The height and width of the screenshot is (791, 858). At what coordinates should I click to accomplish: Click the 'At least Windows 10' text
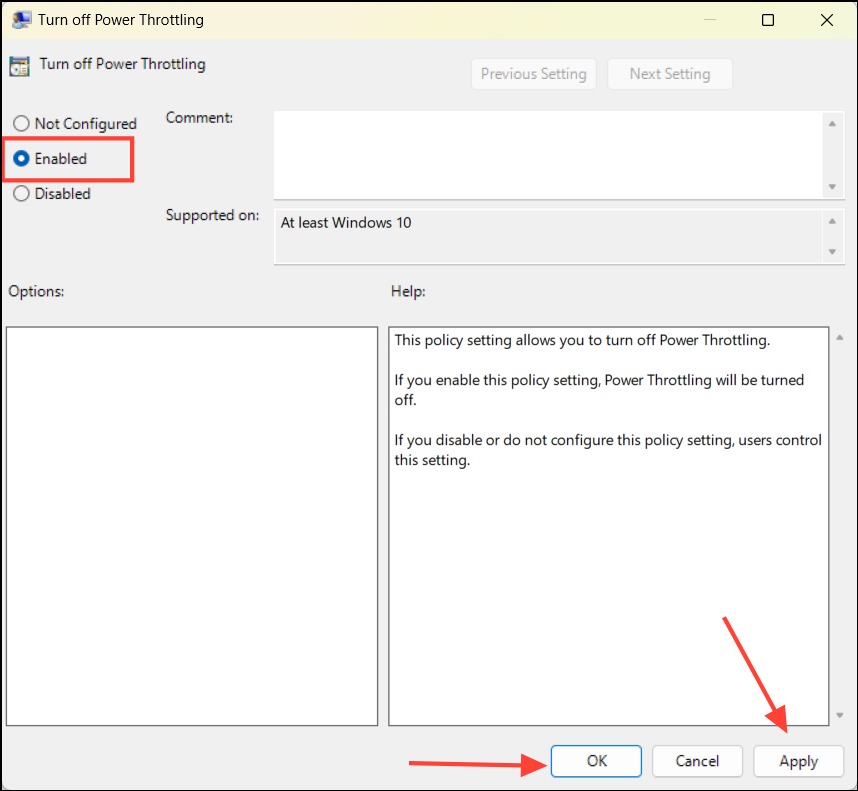tap(346, 223)
